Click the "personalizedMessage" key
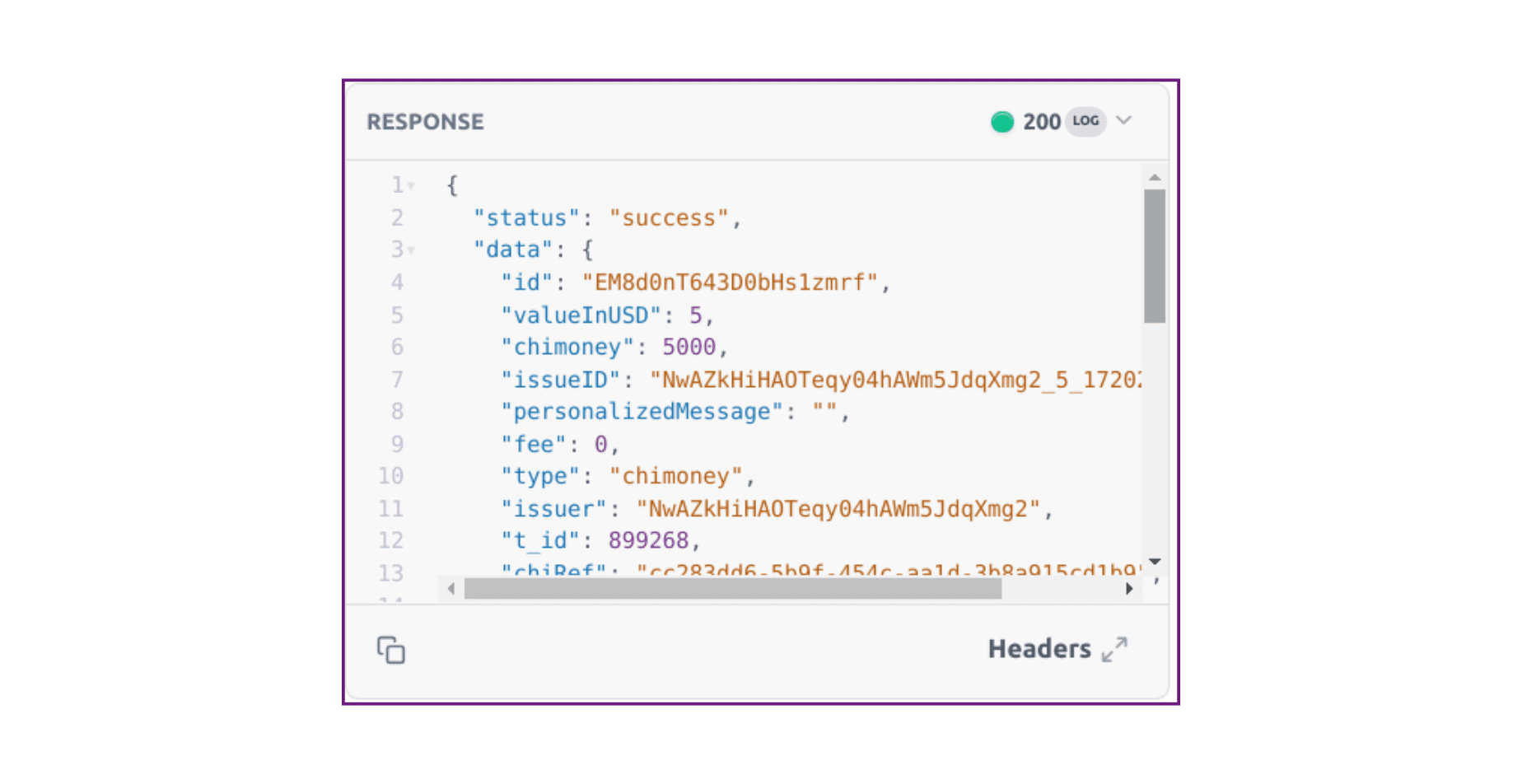 coord(642,411)
